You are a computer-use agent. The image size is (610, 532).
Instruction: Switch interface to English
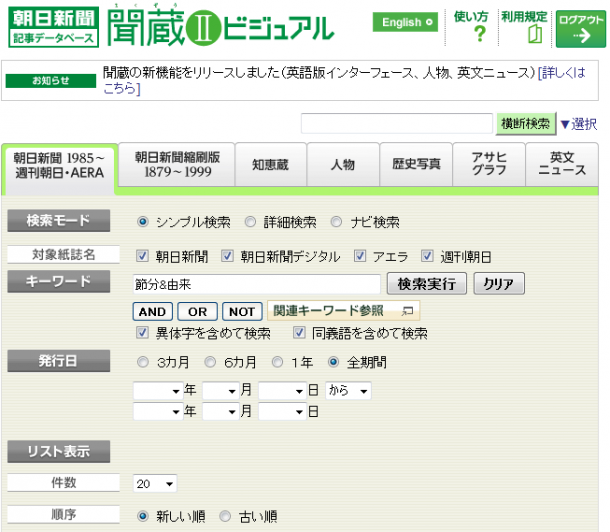click(x=405, y=22)
